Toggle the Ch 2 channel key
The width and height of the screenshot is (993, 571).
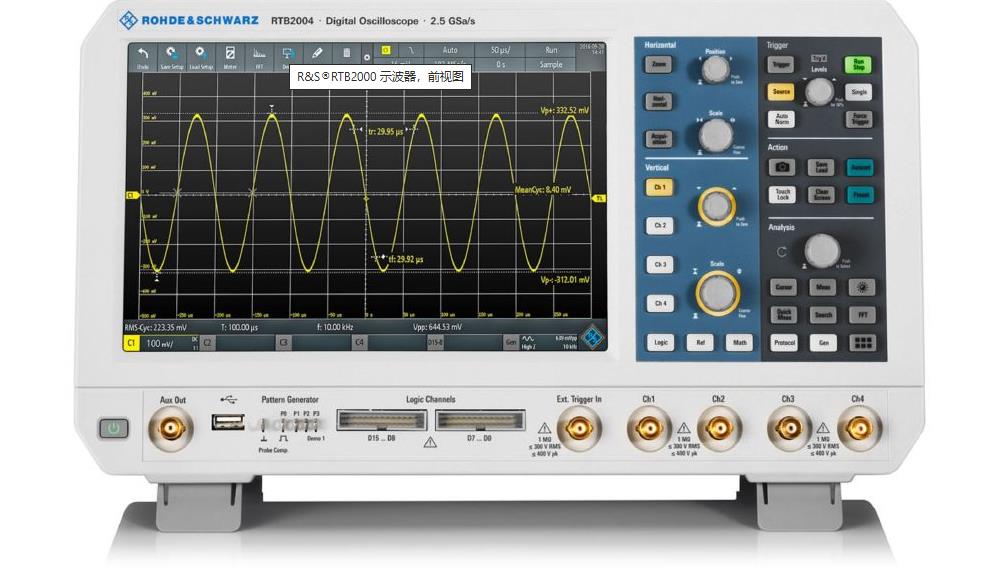point(660,226)
